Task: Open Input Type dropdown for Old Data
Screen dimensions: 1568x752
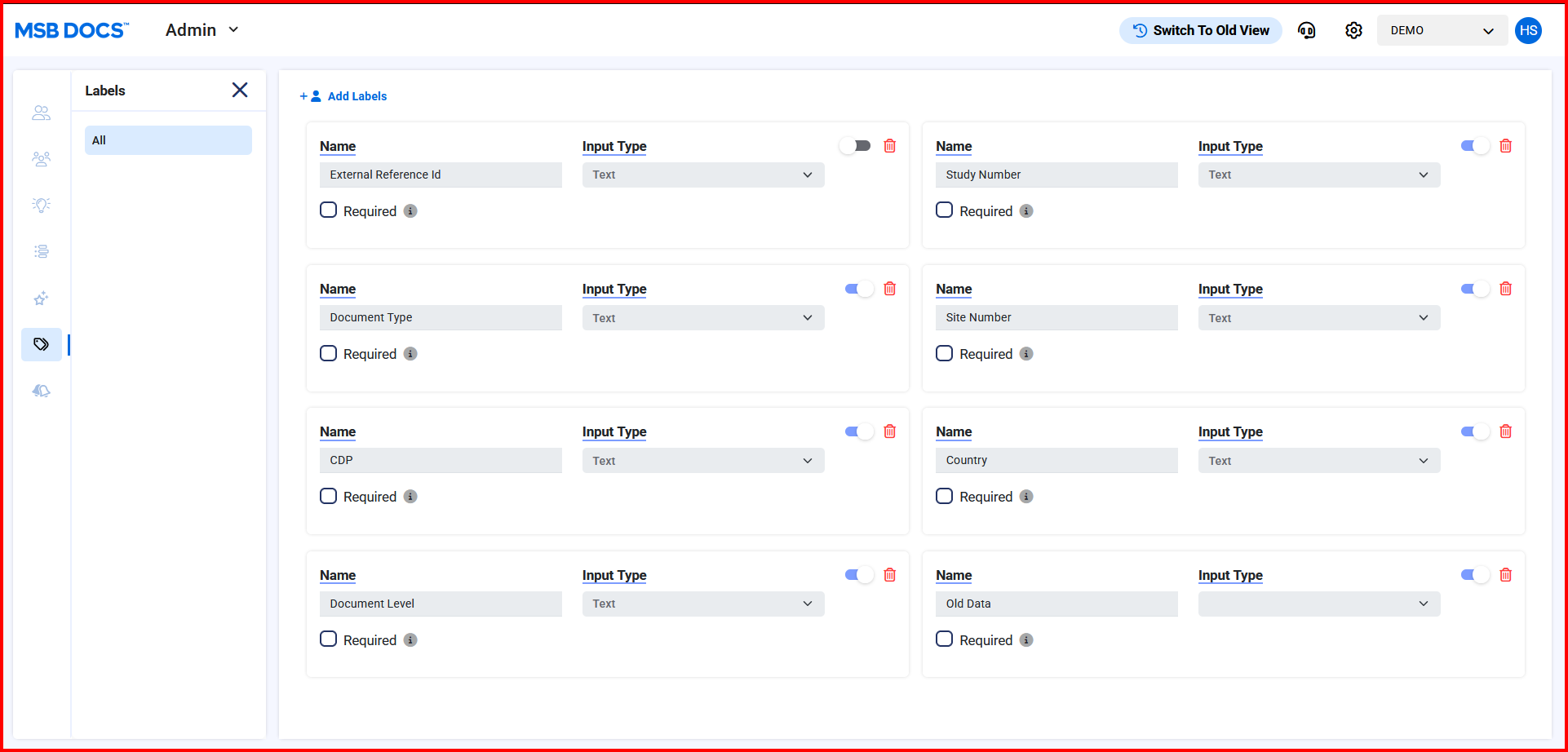Action: 1318,604
